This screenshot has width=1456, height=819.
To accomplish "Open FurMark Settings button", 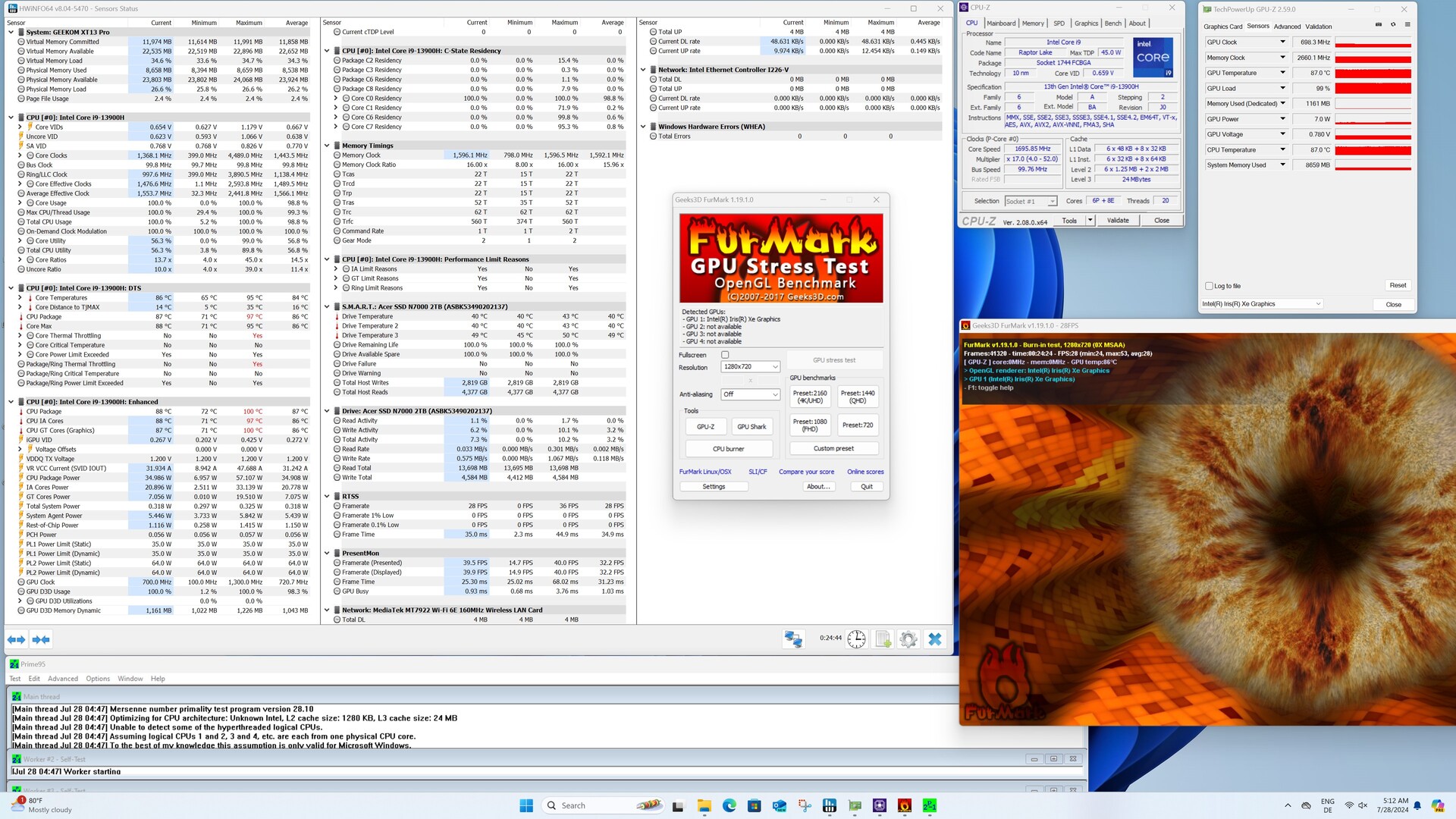I will coord(714,487).
